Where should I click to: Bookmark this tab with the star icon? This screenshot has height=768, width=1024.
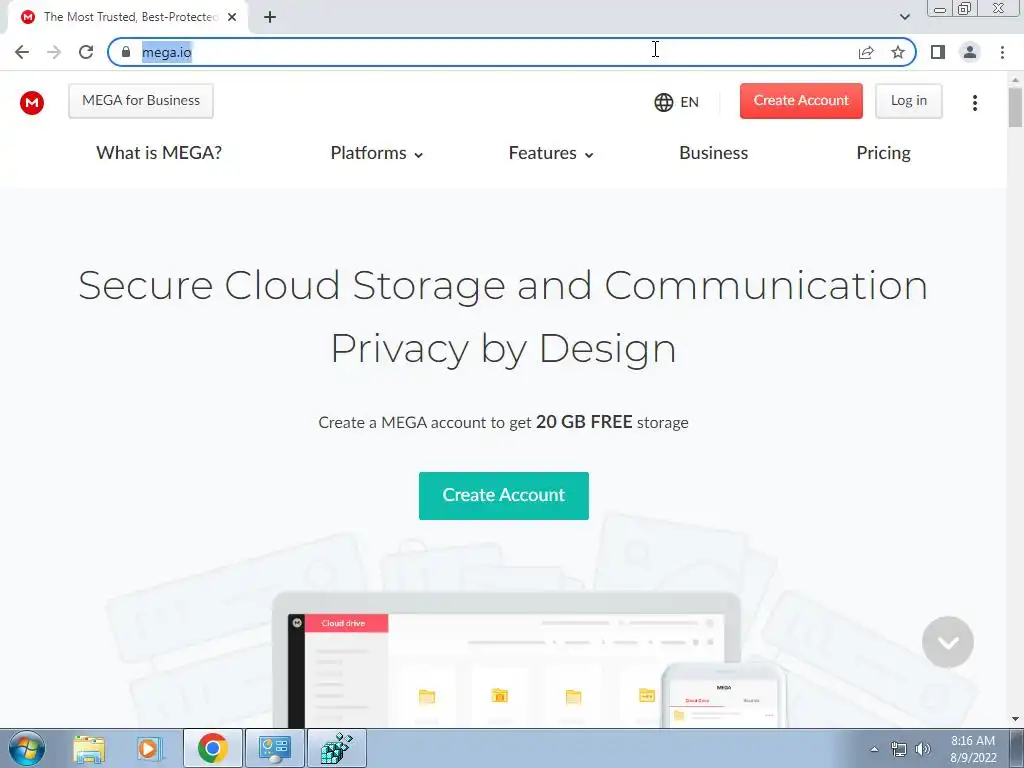pos(898,52)
